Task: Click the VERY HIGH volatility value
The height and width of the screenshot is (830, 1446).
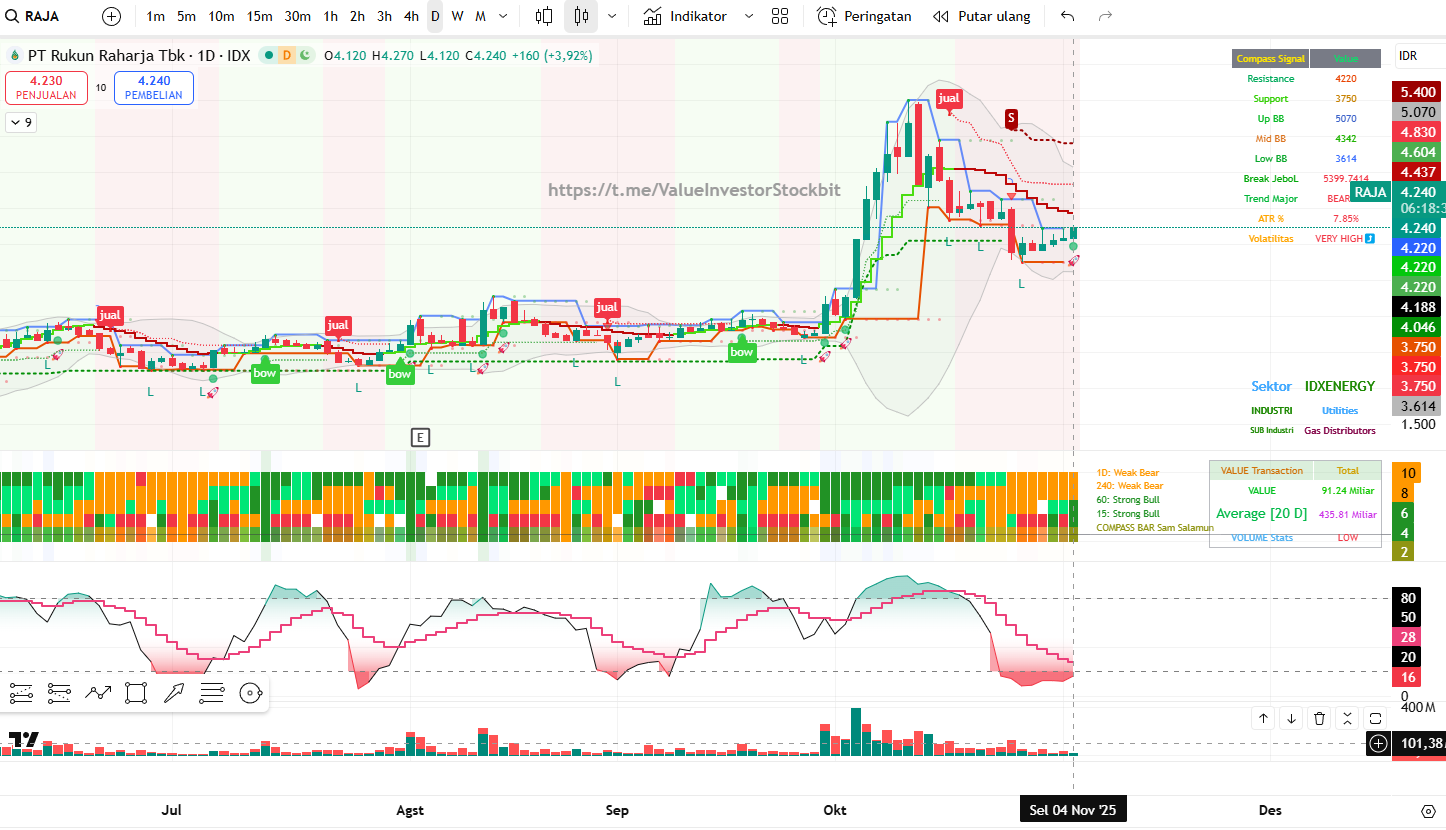Action: pyautogui.click(x=1339, y=239)
